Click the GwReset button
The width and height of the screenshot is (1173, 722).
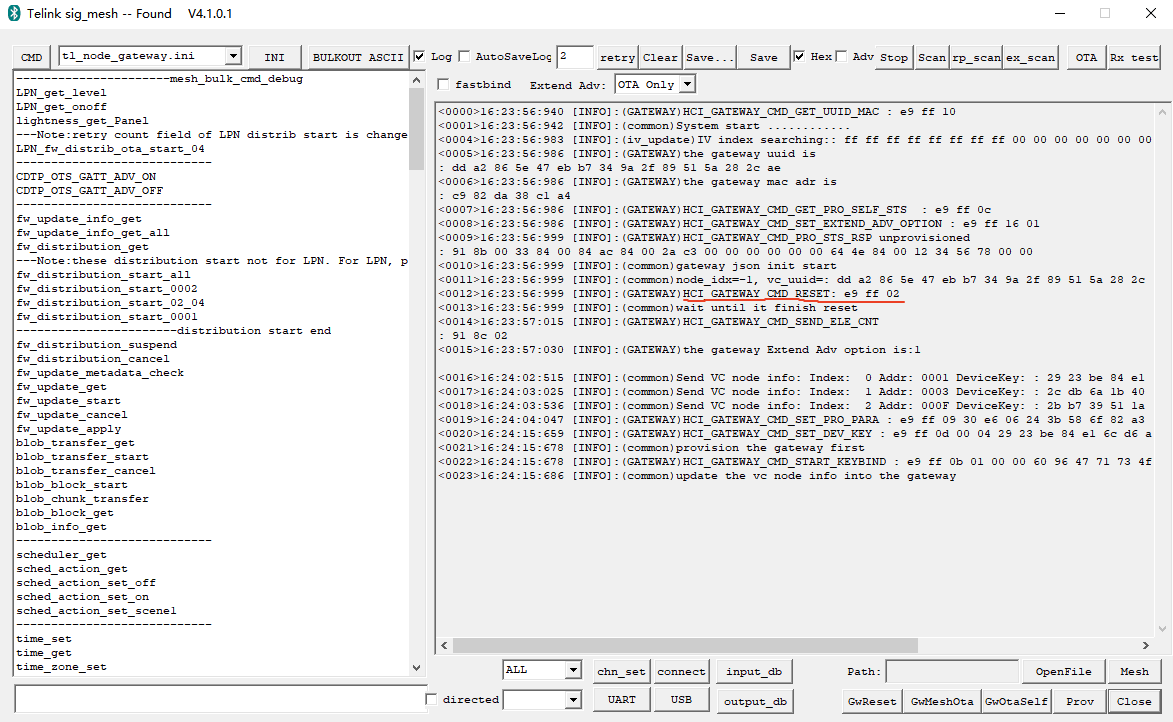[872, 701]
